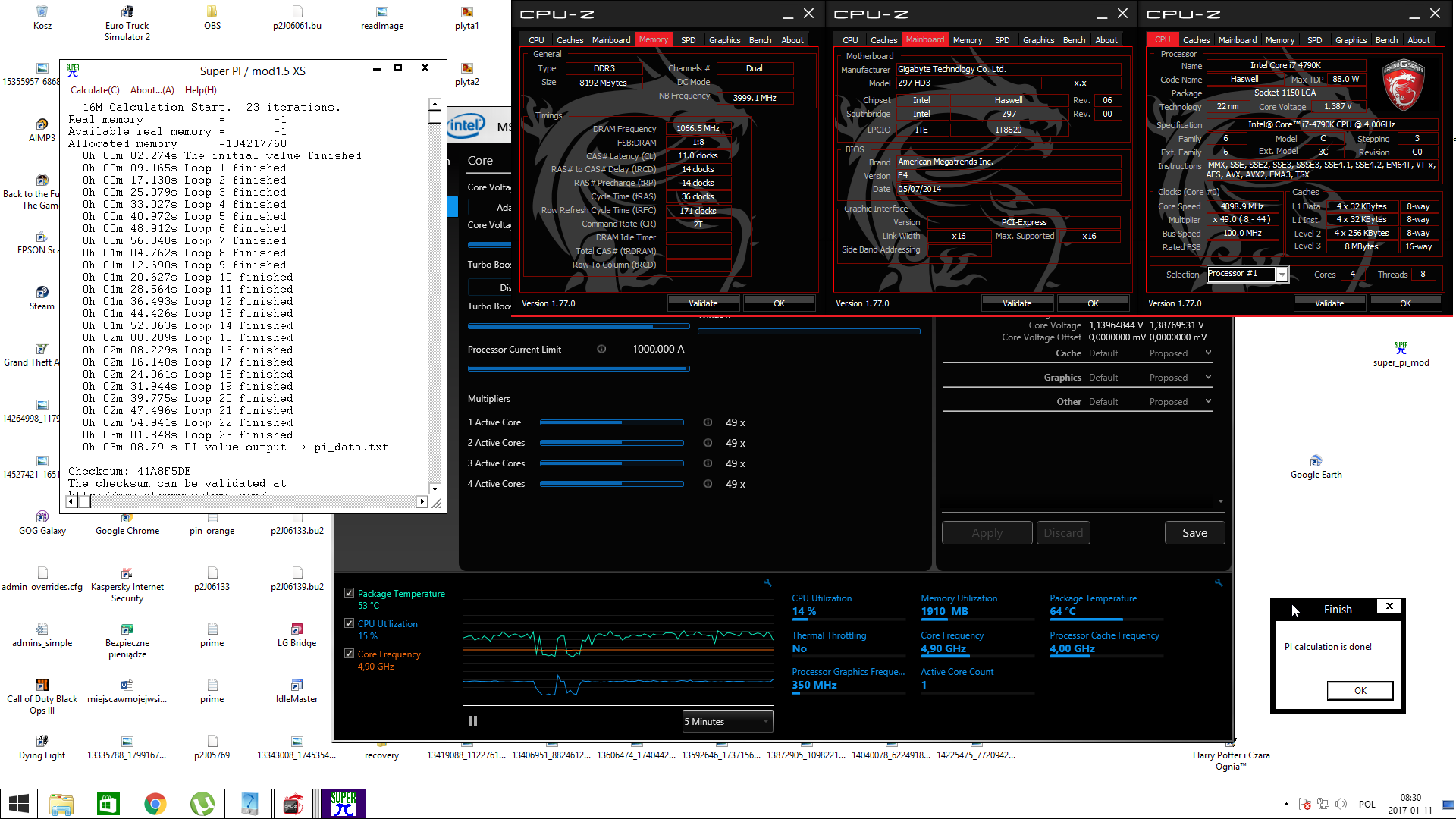Open the OBS desktop shortcut
This screenshot has width=1456, height=819.
212,17
